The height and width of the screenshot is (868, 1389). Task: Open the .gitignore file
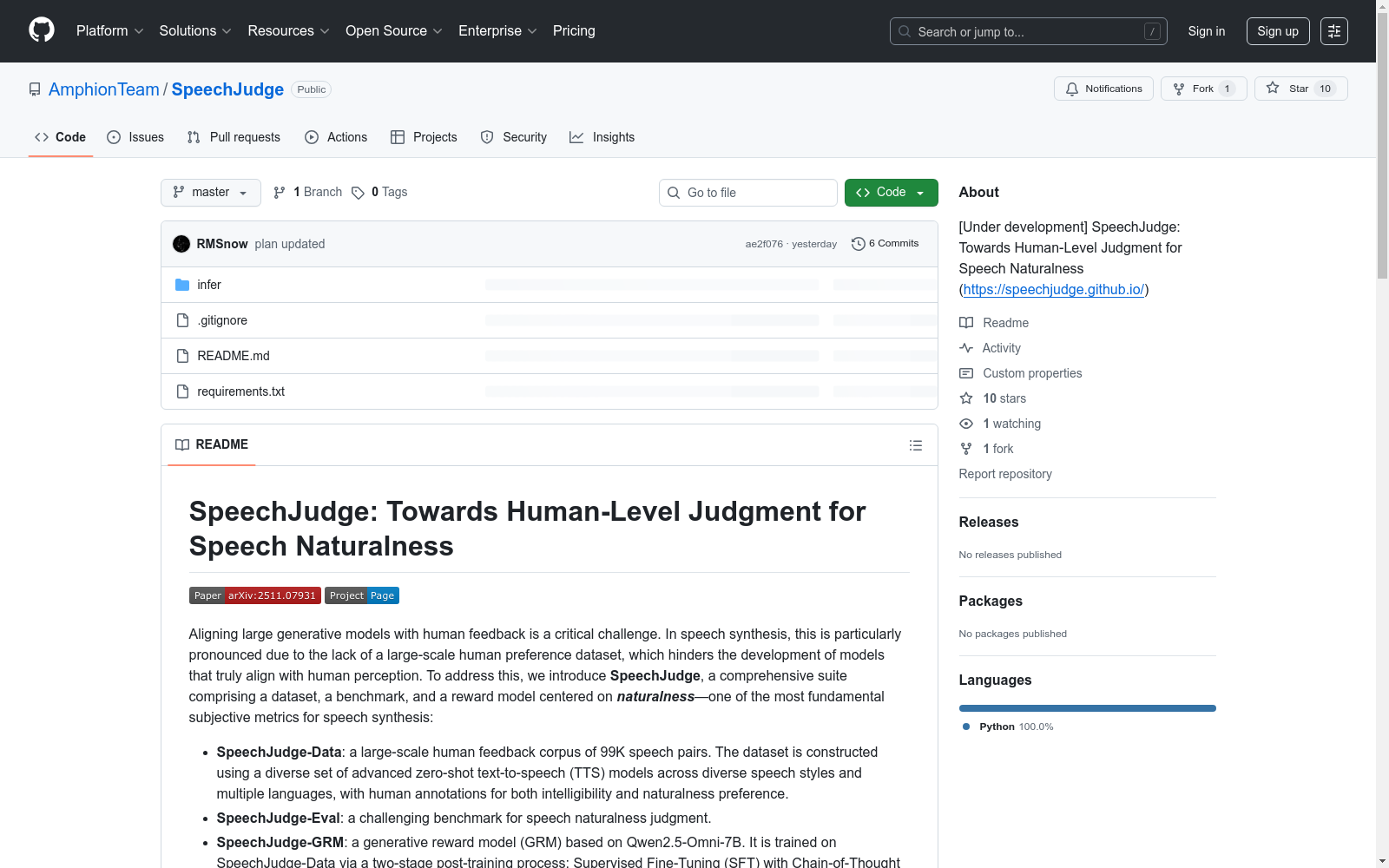point(222,320)
